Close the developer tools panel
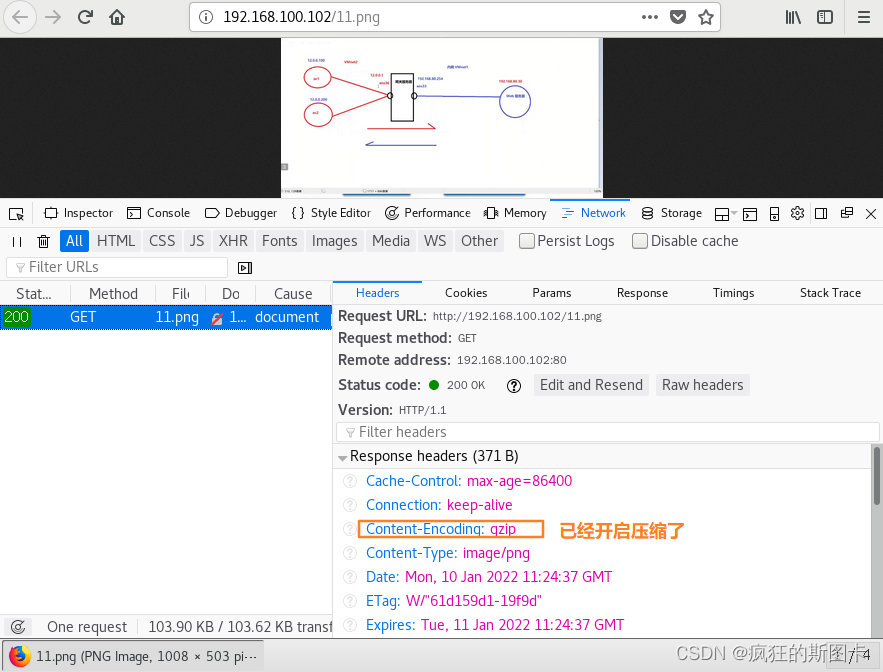Viewport: 883px width, 672px height. (x=871, y=213)
